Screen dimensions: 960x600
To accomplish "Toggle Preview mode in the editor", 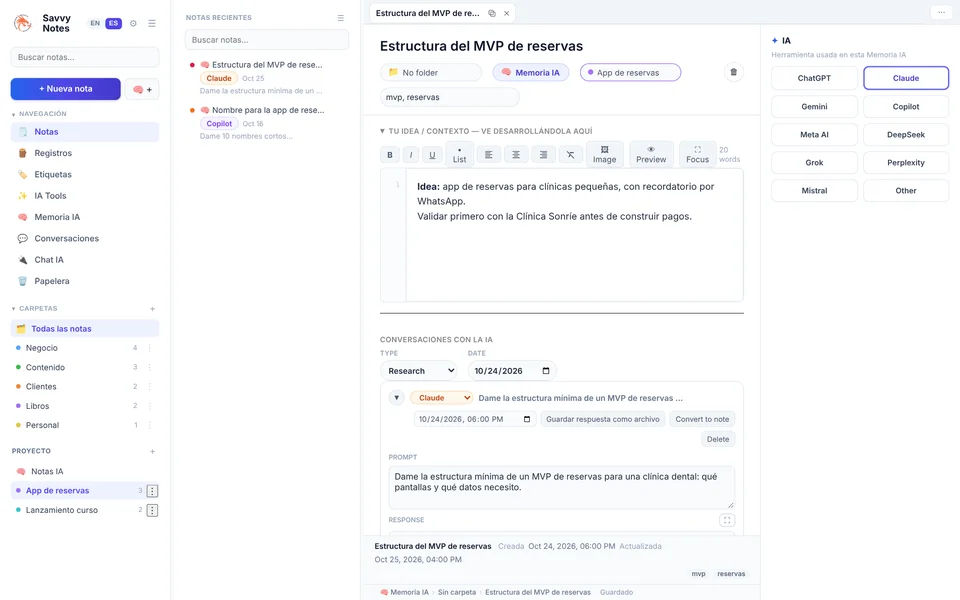I will (651, 155).
